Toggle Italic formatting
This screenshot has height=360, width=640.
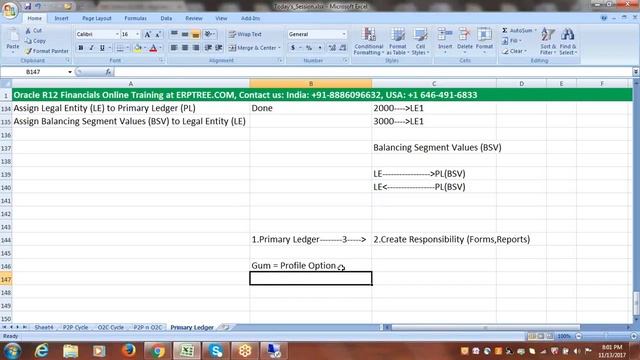click(91, 48)
